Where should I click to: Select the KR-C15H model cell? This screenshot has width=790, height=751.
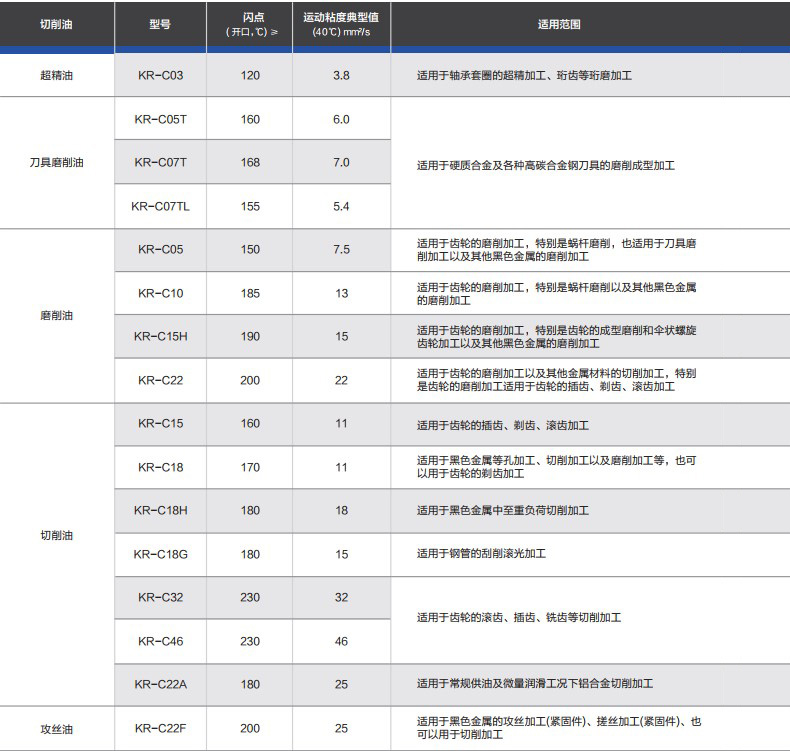(x=160, y=336)
